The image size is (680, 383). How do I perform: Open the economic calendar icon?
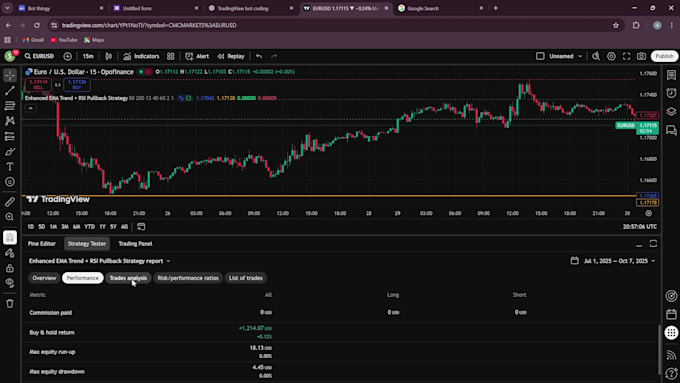point(671,314)
